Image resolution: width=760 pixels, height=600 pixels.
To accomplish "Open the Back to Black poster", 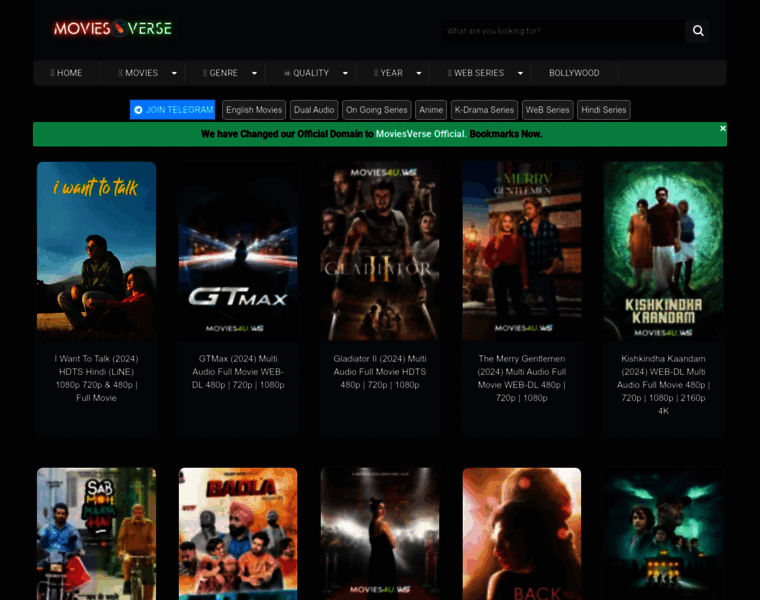I will tap(522, 534).
